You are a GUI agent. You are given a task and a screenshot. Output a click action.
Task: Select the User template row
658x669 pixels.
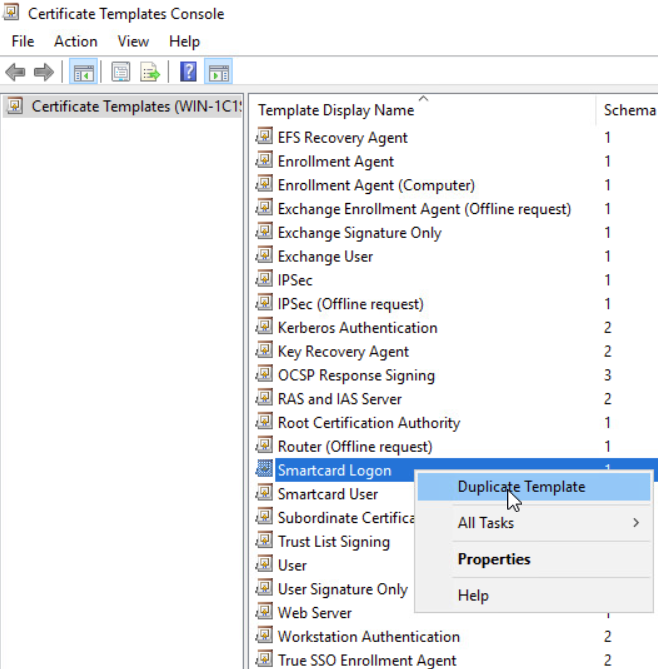292,565
